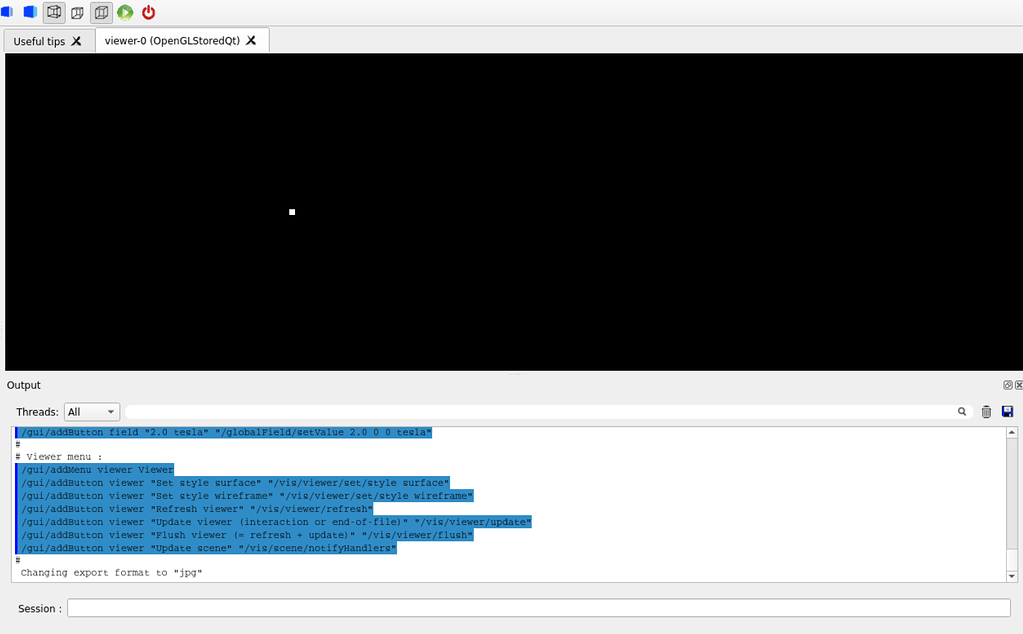Screen dimensions: 1023x634
Task: Click the partially hidden leftmost blue toolbar icon
Action: [x=6, y=13]
